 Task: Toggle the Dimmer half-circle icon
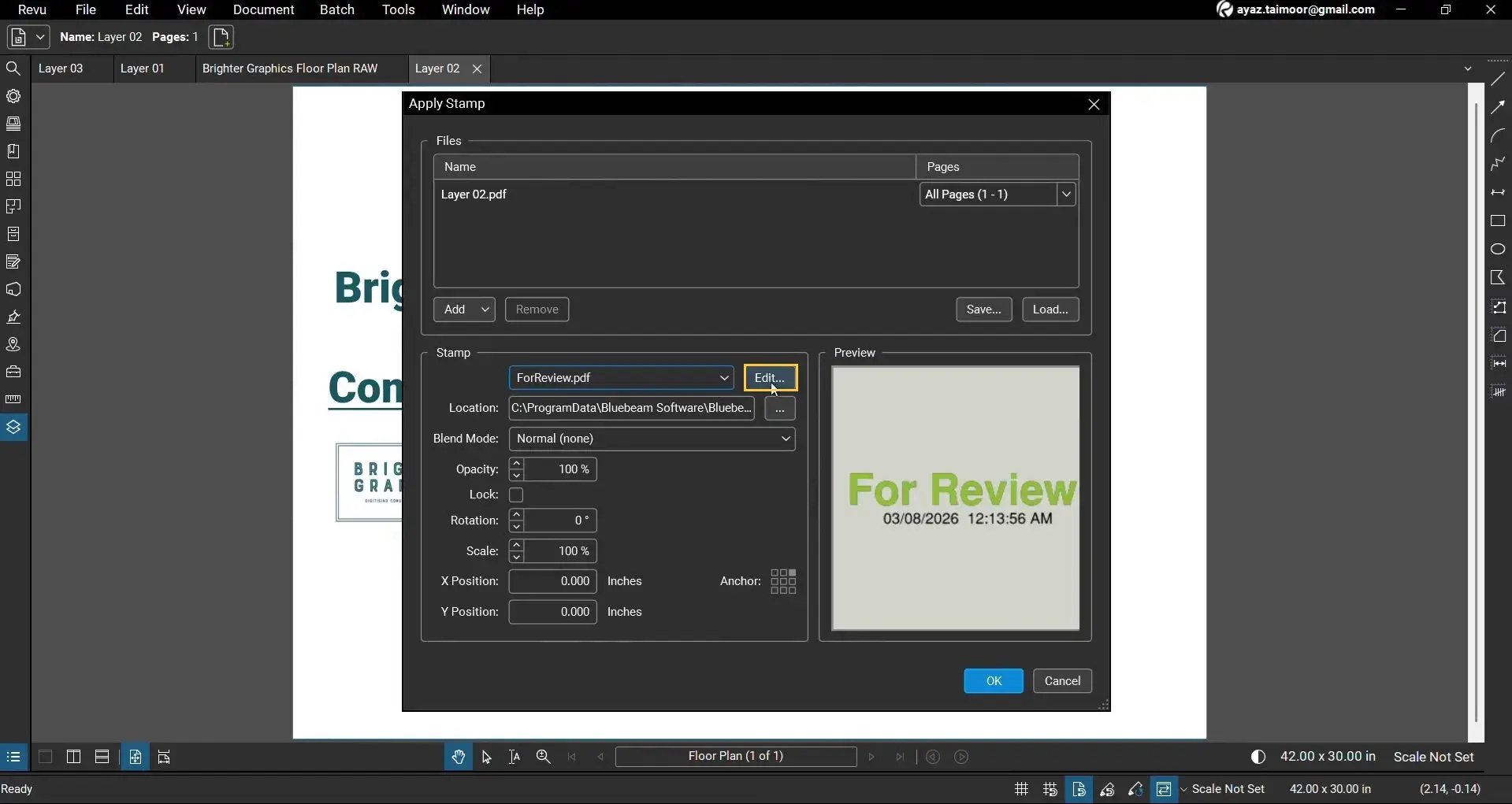(1258, 757)
